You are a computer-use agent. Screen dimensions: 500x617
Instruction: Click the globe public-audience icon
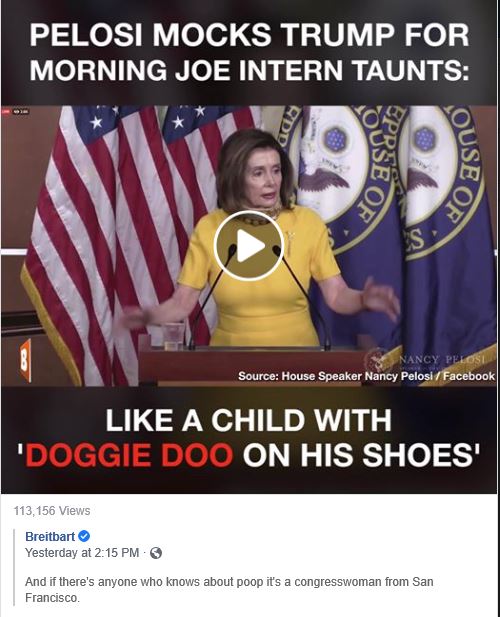(x=156, y=553)
